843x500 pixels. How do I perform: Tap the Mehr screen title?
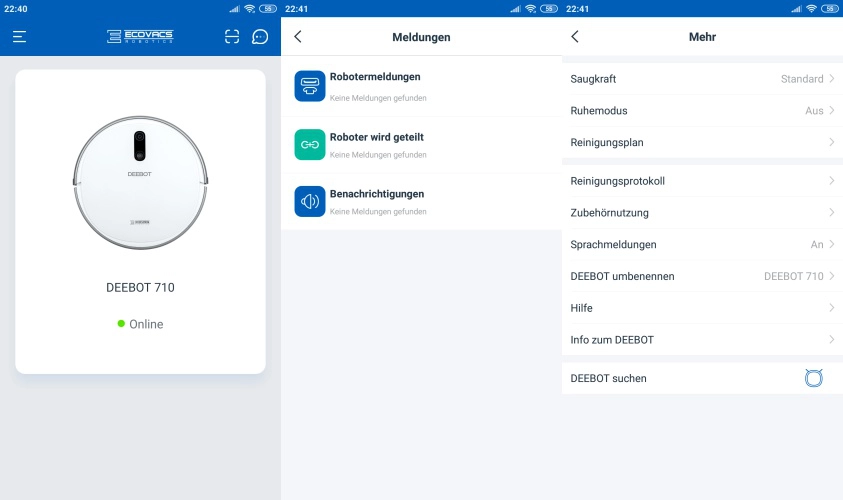[702, 37]
